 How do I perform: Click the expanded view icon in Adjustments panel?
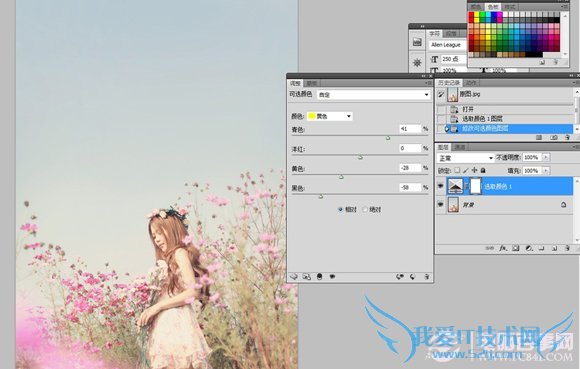pyautogui.click(x=307, y=277)
